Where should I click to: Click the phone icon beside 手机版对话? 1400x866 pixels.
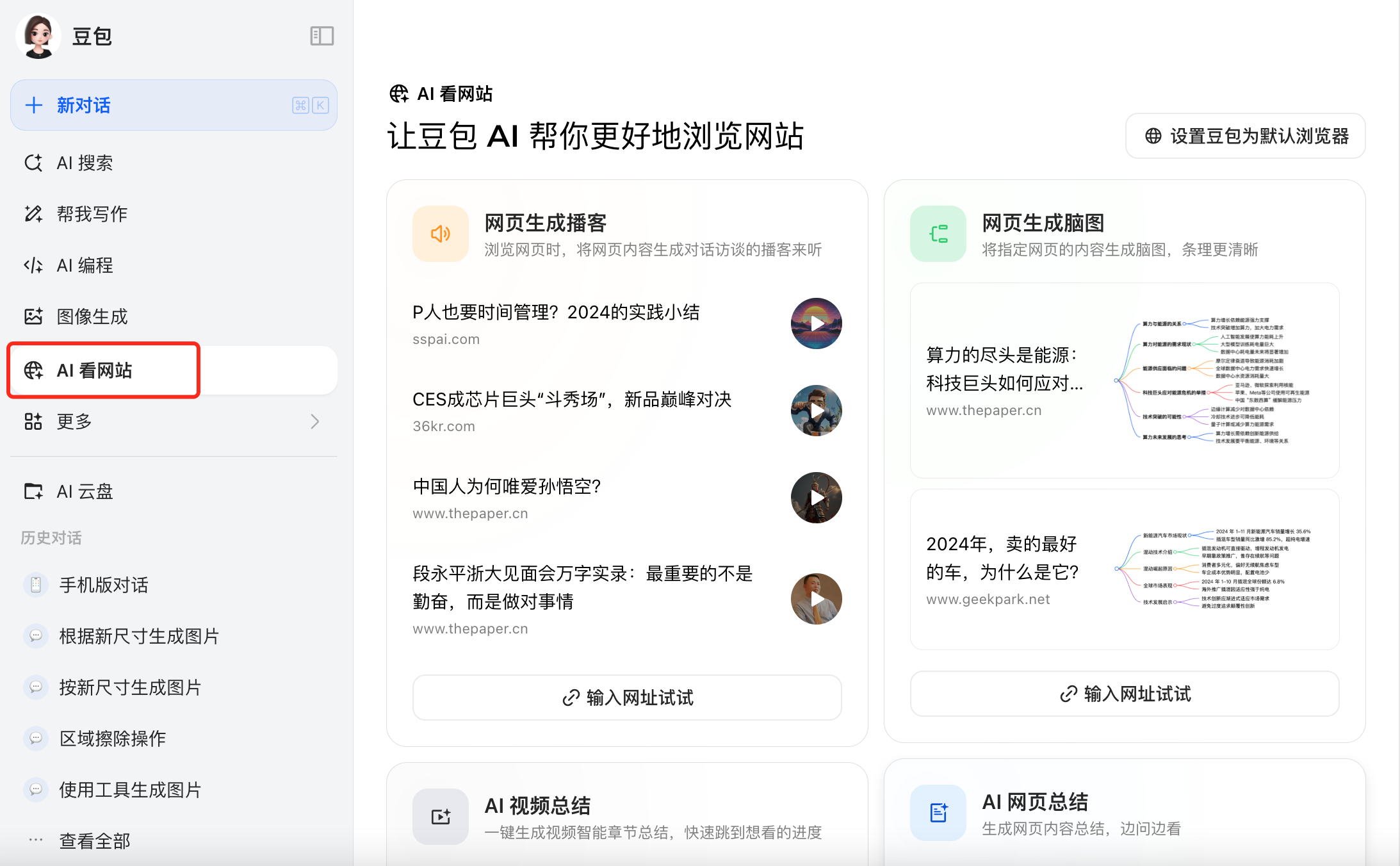click(36, 585)
